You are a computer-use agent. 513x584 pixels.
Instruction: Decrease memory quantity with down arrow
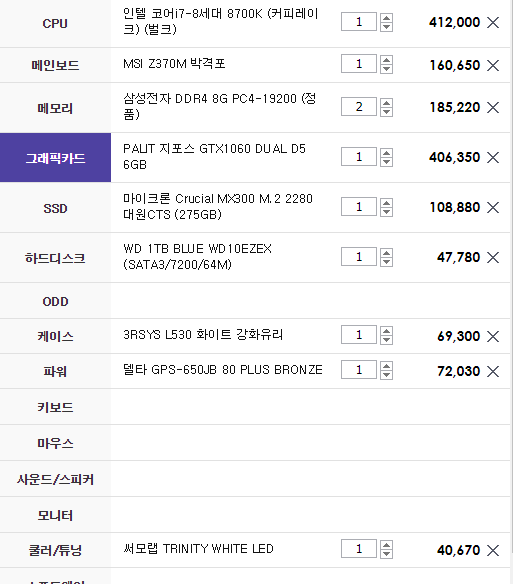click(x=386, y=112)
